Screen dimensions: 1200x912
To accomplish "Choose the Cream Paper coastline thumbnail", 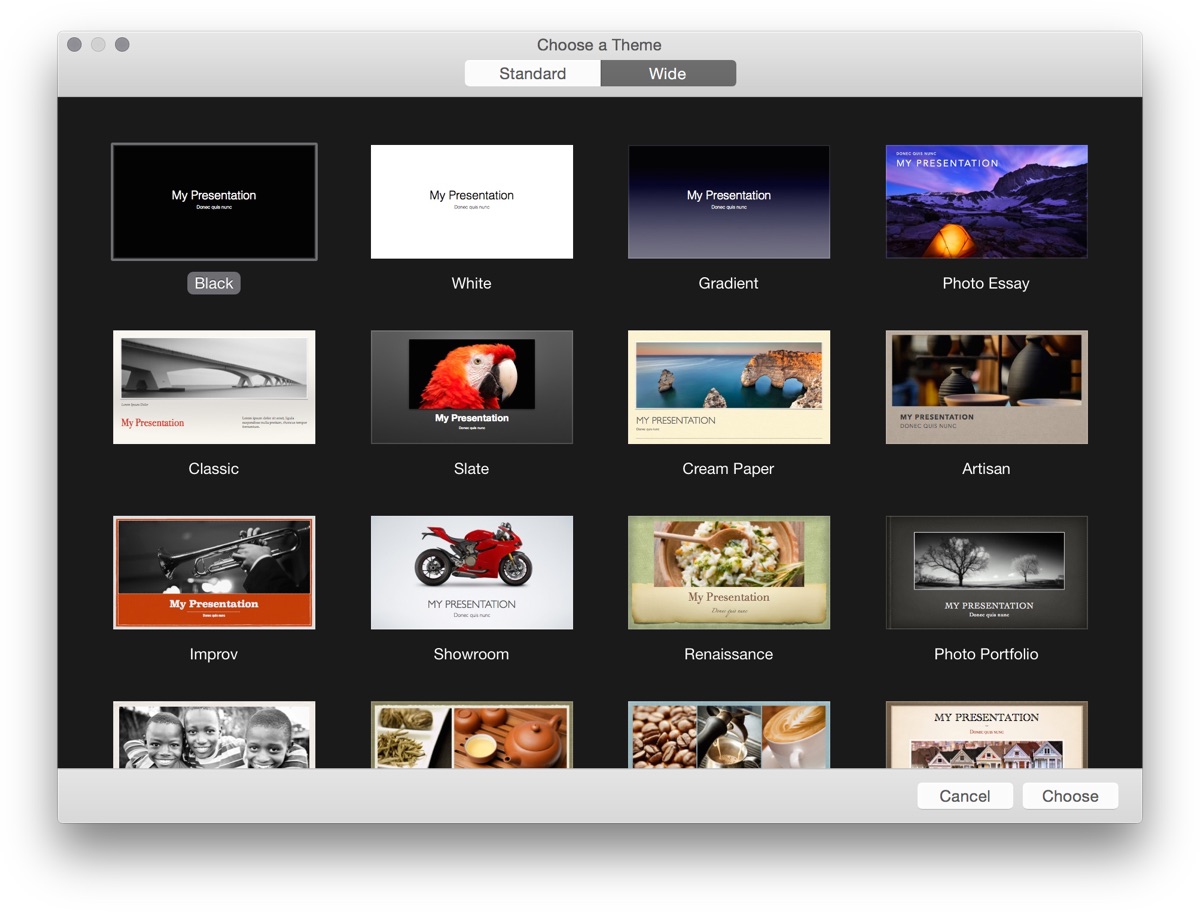I will pos(729,387).
